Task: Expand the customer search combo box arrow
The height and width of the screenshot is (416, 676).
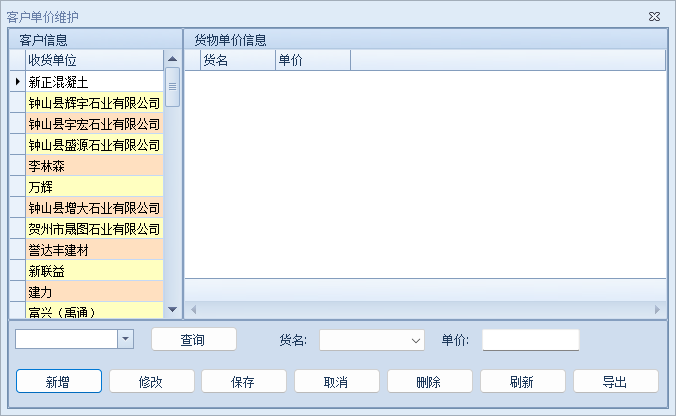Action: pyautogui.click(x=125, y=340)
